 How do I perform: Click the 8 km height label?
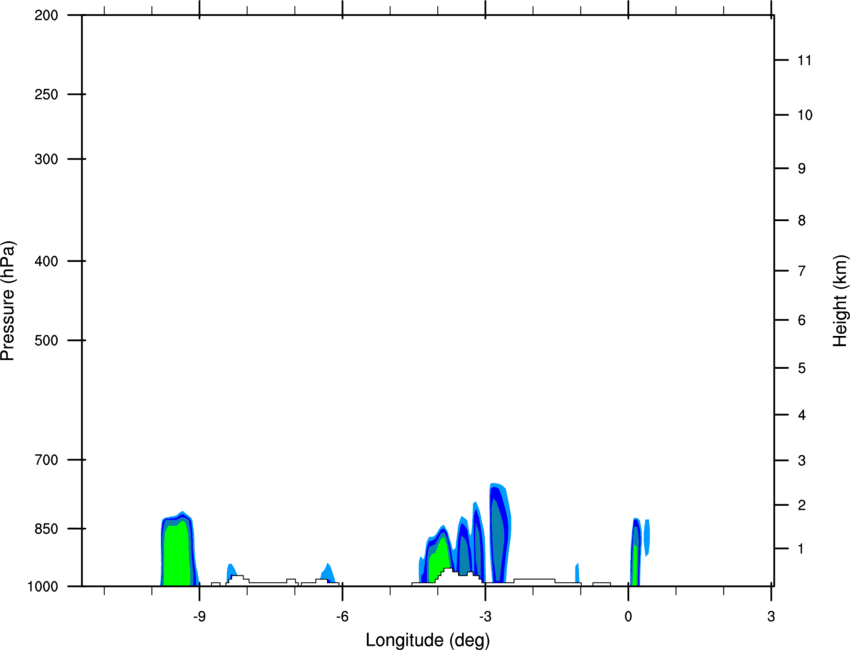802,221
